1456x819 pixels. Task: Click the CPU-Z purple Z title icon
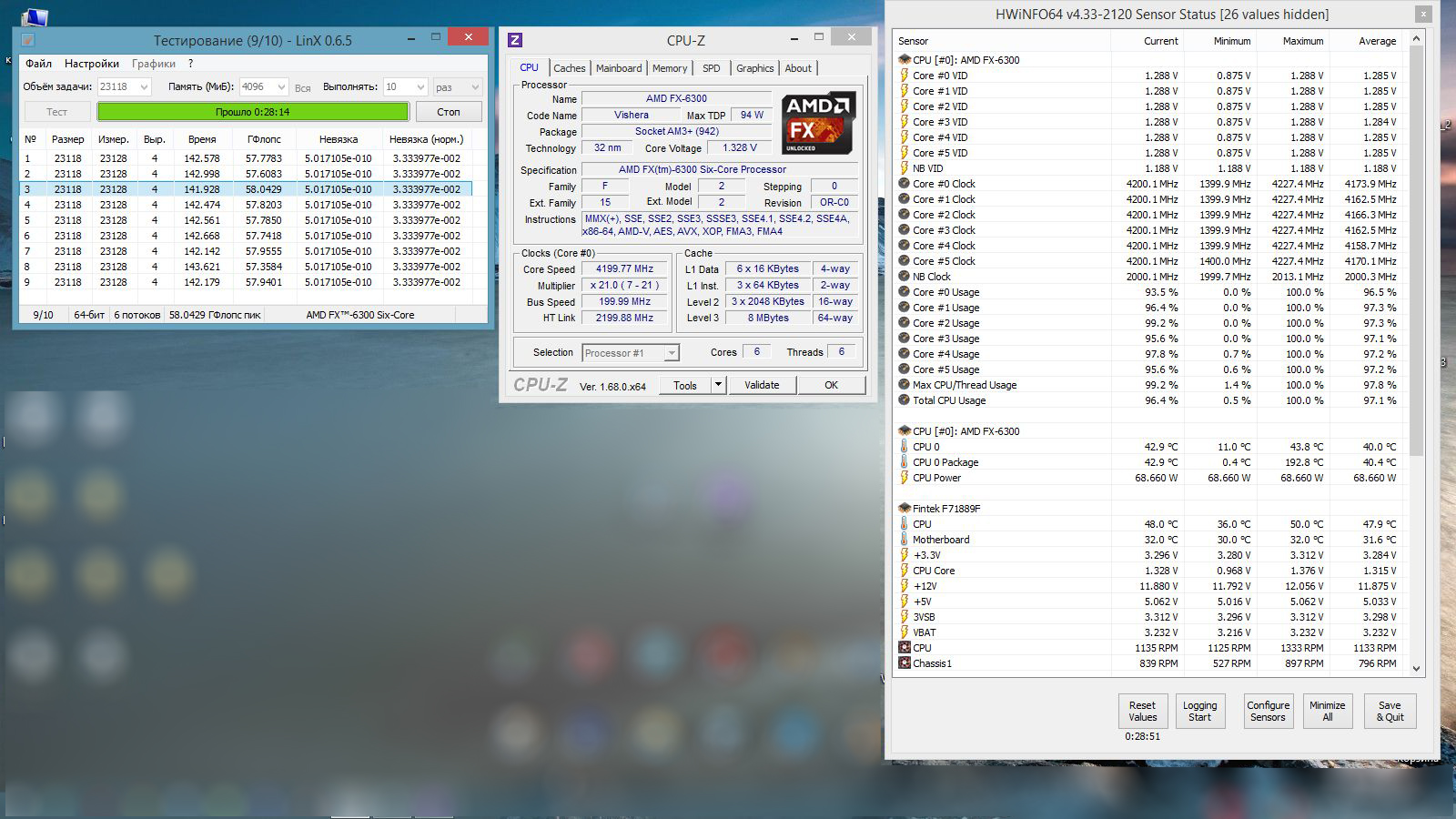point(515,40)
